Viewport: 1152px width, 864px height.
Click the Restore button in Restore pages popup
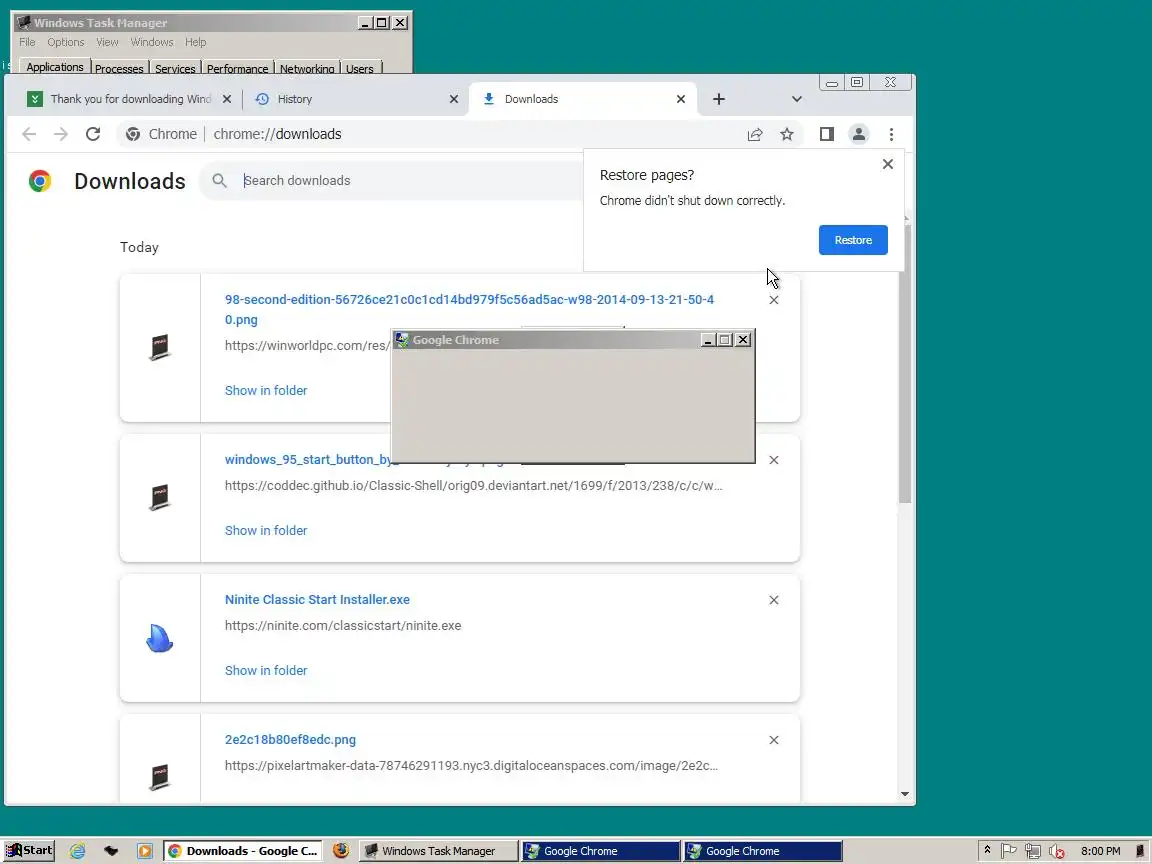pyautogui.click(x=853, y=240)
